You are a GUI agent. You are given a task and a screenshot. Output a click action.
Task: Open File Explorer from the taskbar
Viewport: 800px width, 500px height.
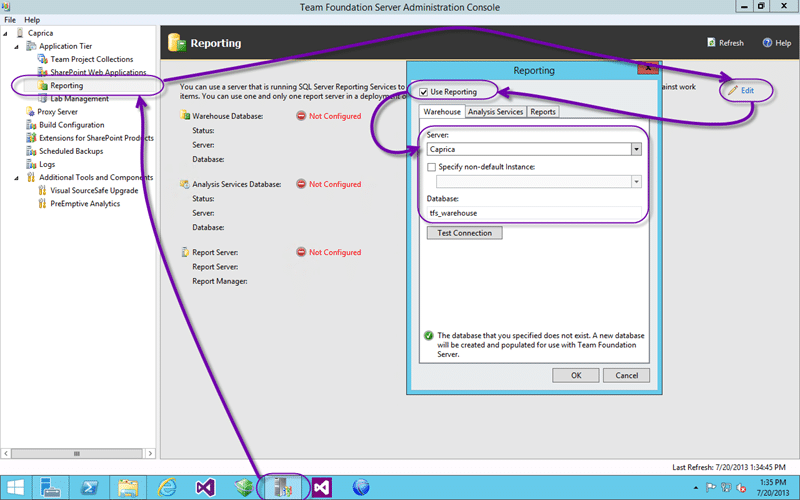click(x=128, y=487)
